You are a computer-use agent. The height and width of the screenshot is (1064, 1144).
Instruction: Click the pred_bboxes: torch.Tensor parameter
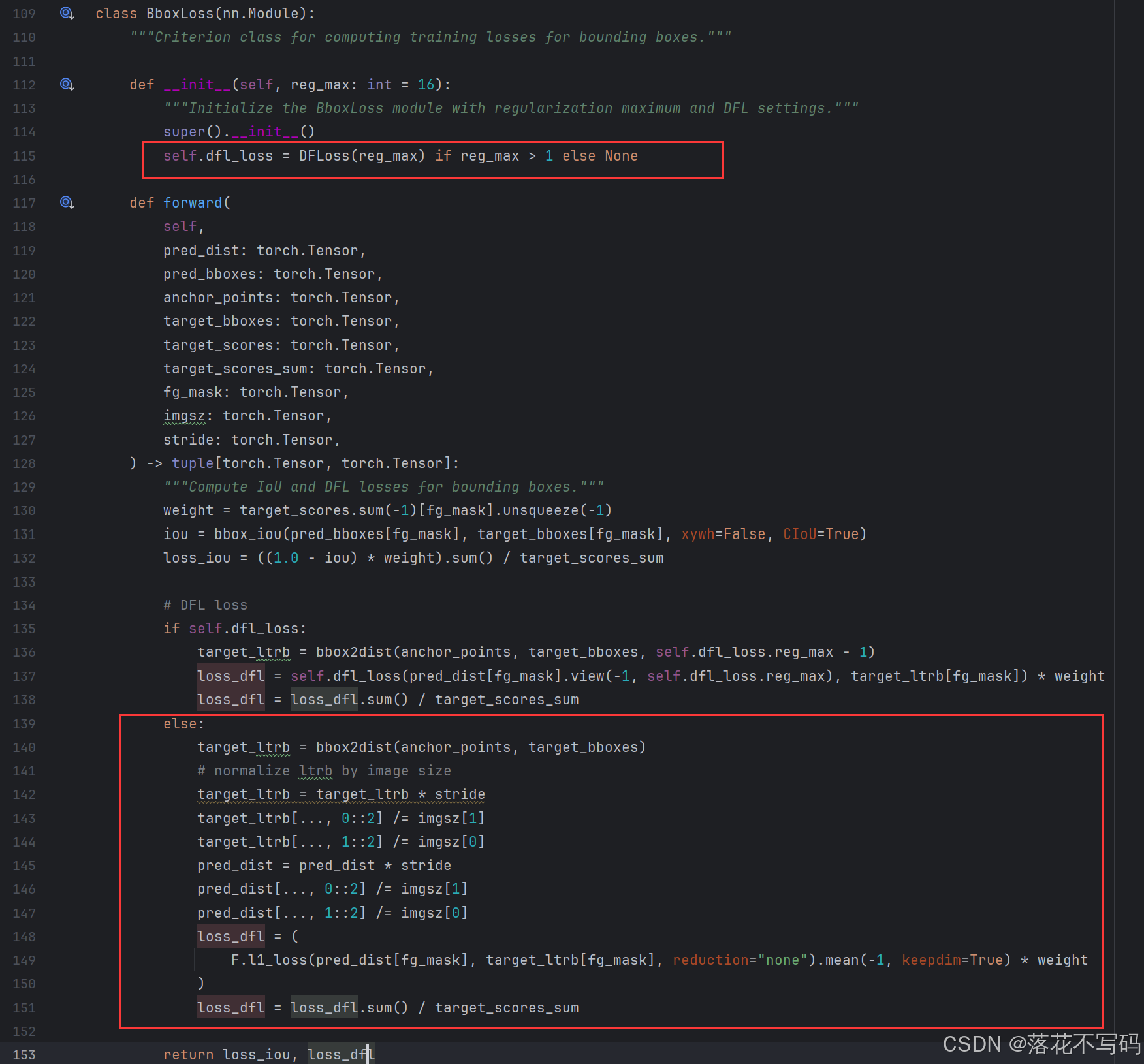coord(272,274)
